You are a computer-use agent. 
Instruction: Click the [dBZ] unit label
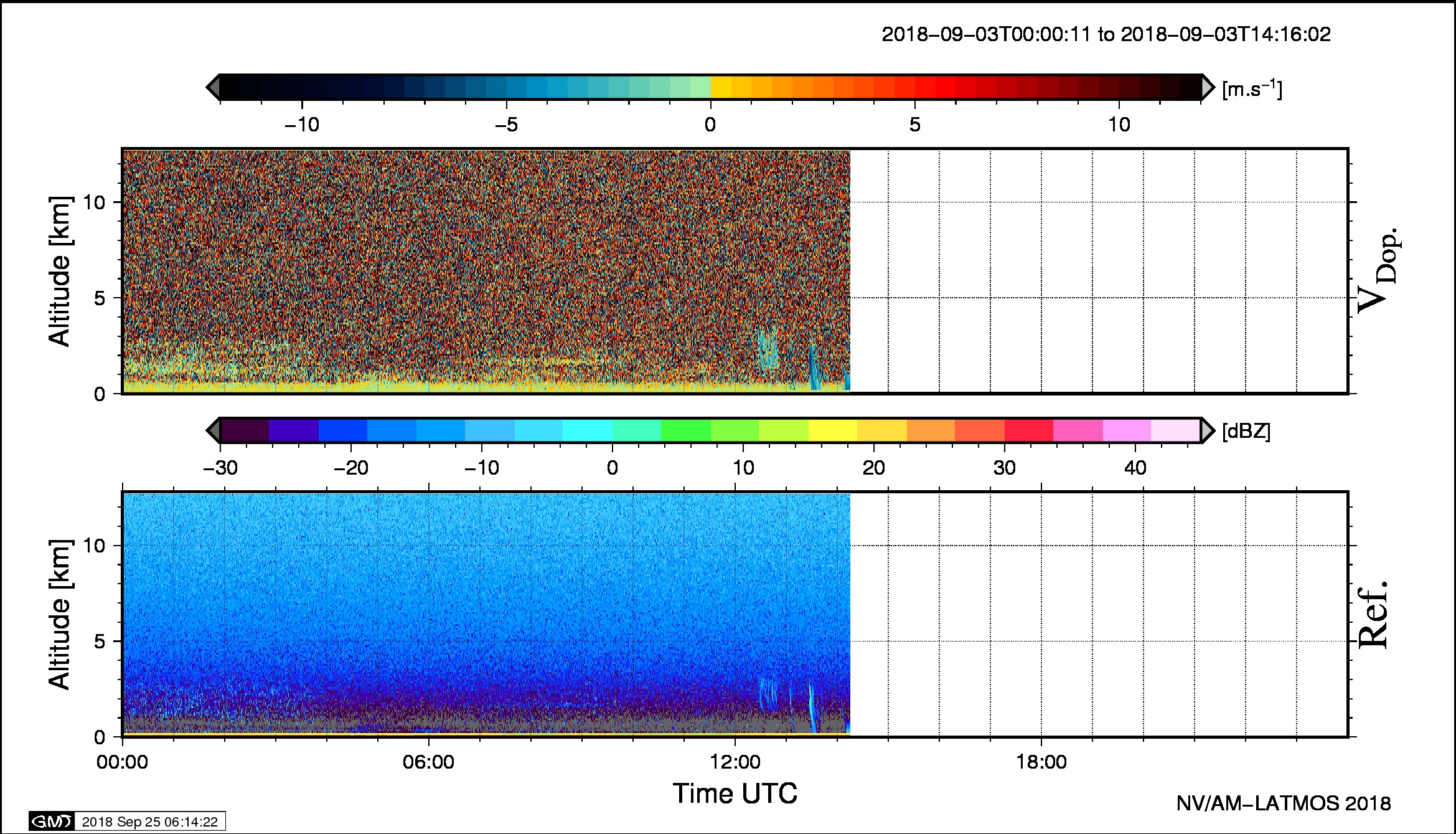1246,431
